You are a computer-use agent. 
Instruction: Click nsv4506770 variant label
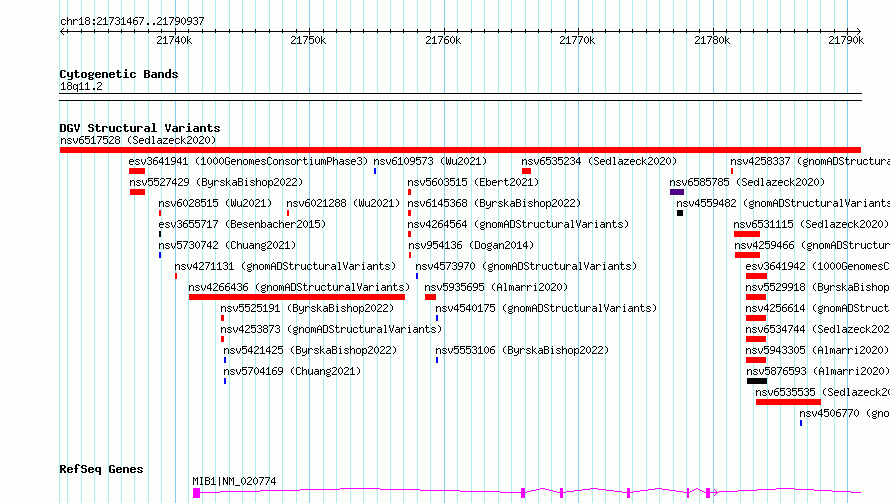point(845,413)
